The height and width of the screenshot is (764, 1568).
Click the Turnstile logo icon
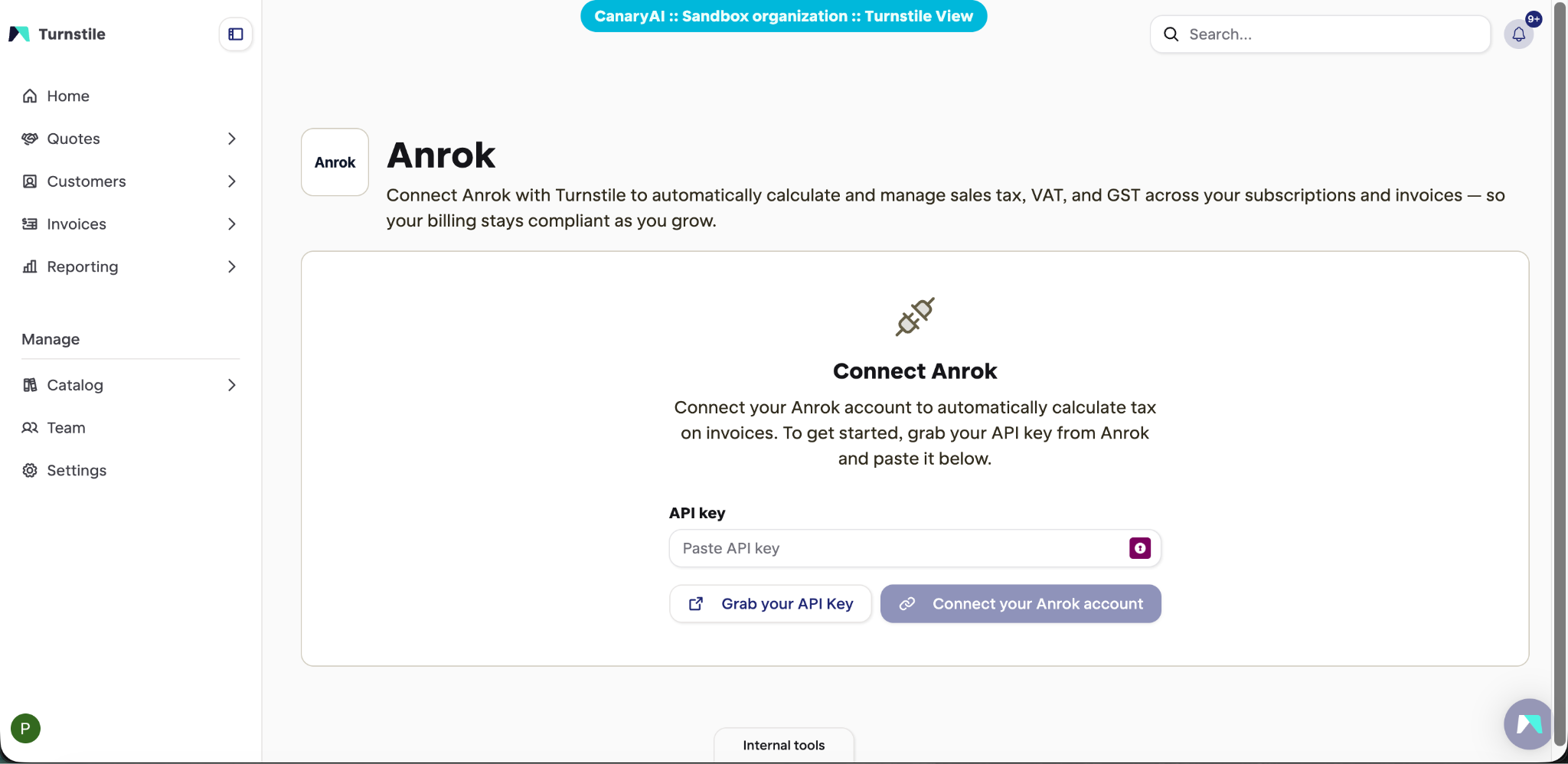click(19, 34)
